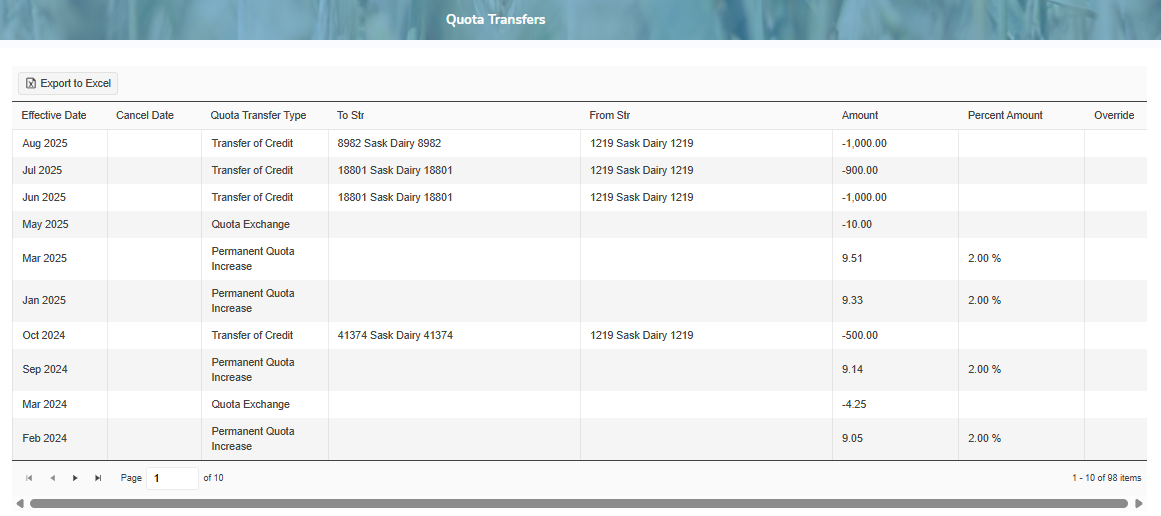Sort by the From Str column
This screenshot has width=1161, height=516.
[609, 115]
